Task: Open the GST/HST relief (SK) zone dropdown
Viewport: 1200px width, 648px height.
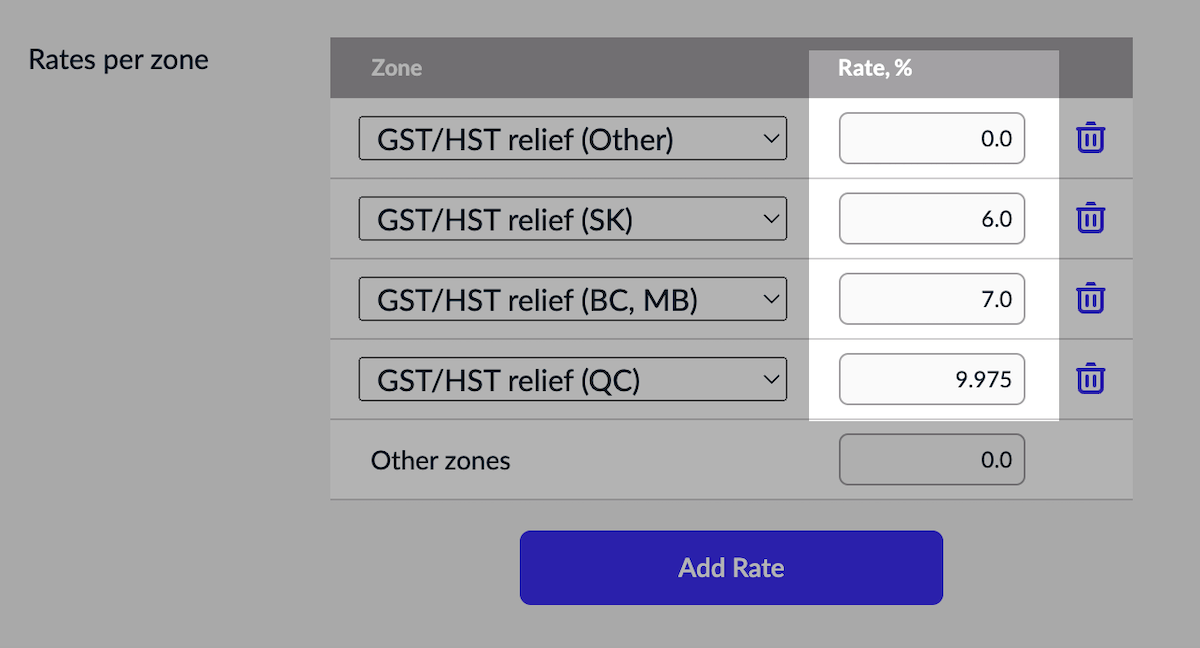Action: [x=572, y=219]
